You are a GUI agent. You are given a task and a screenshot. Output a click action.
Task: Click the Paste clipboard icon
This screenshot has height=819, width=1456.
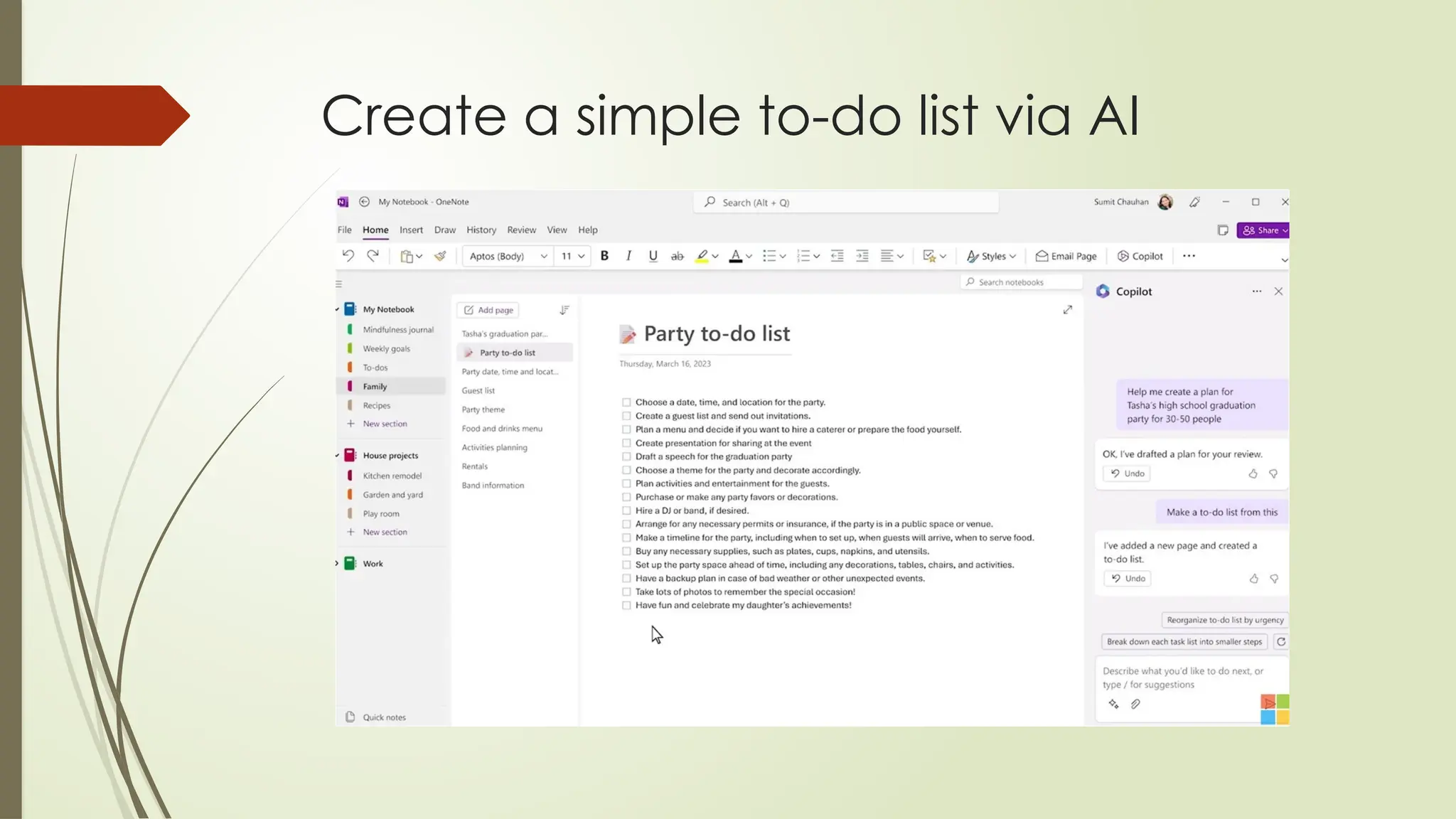pos(407,257)
